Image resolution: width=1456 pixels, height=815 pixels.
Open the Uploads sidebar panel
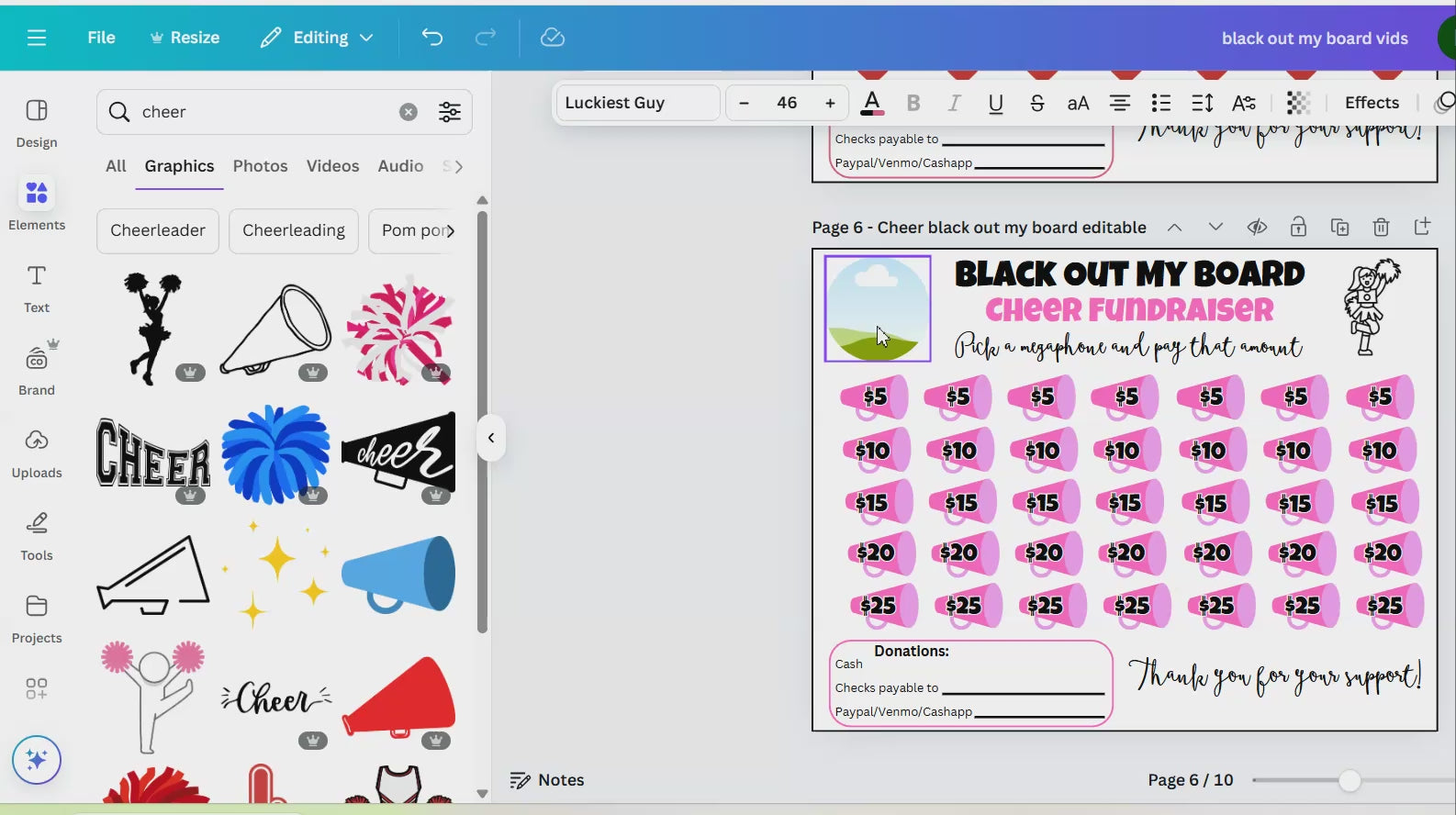click(x=37, y=452)
